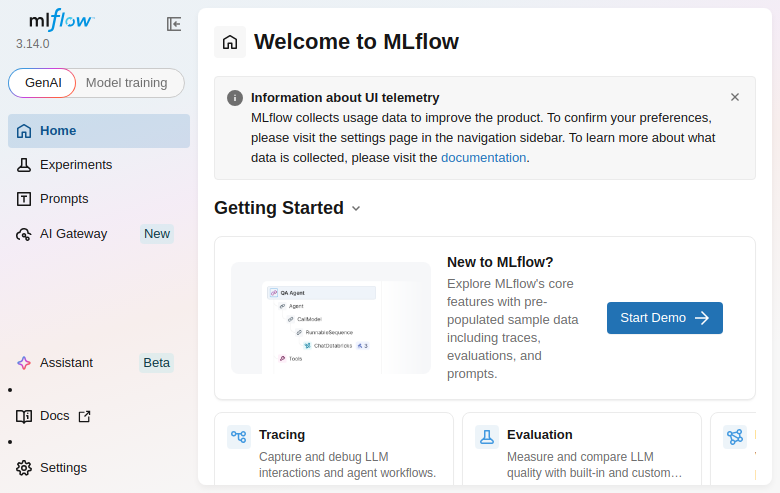The image size is (780, 493).
Task: Select the GenAI mode toggle
Action: coord(43,83)
